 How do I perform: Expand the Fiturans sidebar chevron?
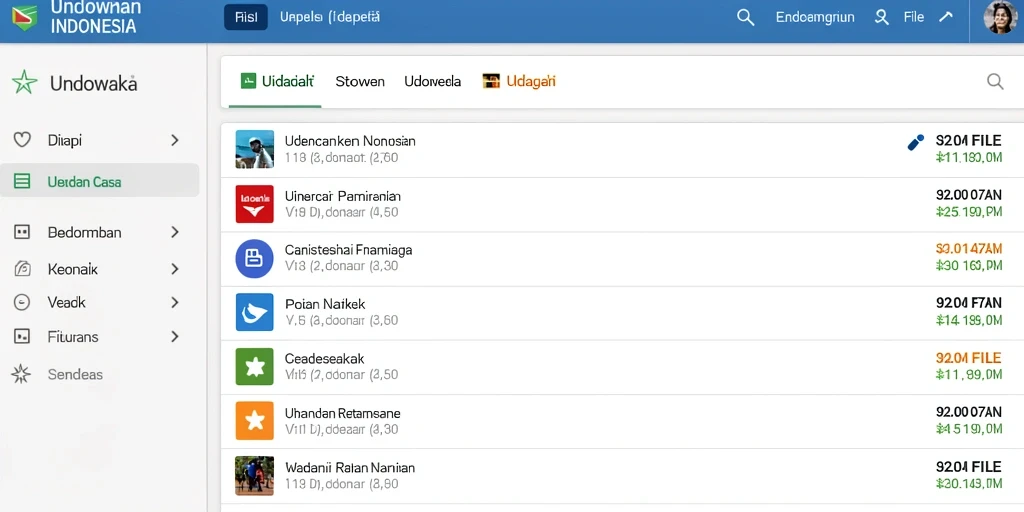point(174,336)
